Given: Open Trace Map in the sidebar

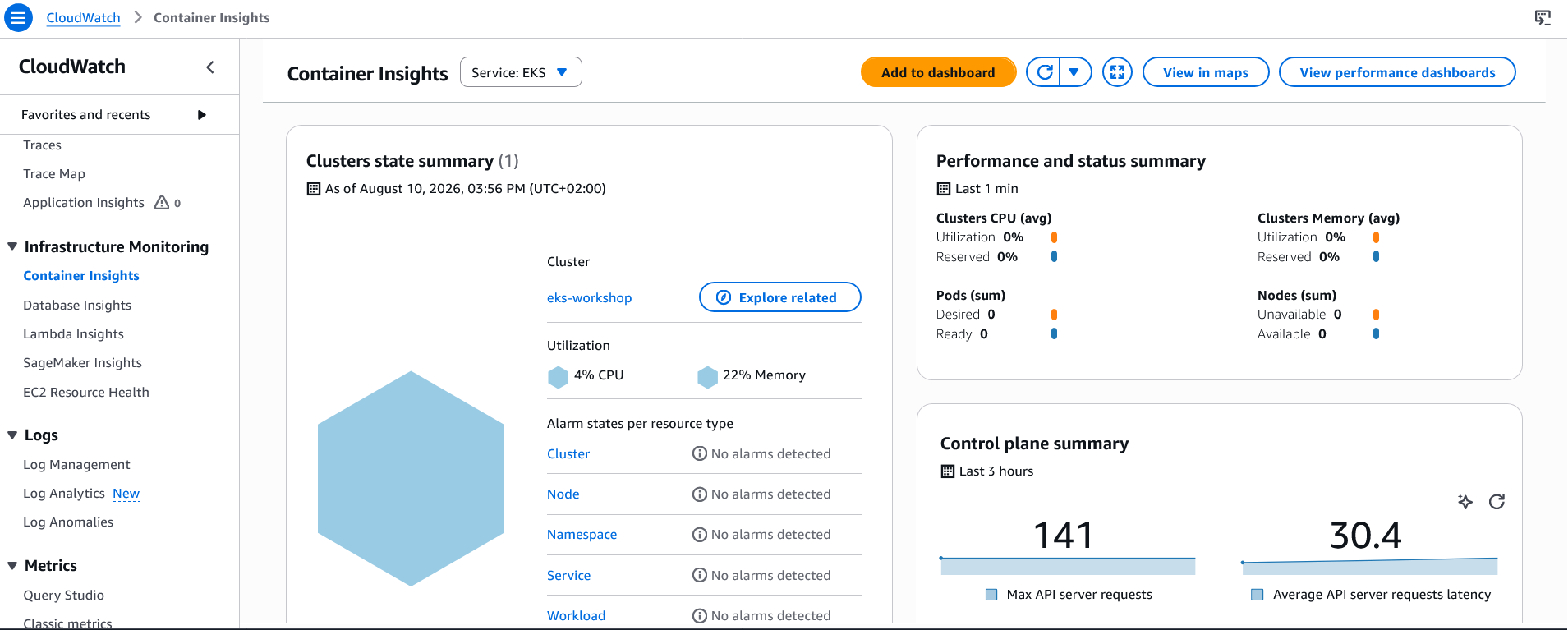Looking at the screenshot, I should 54,174.
